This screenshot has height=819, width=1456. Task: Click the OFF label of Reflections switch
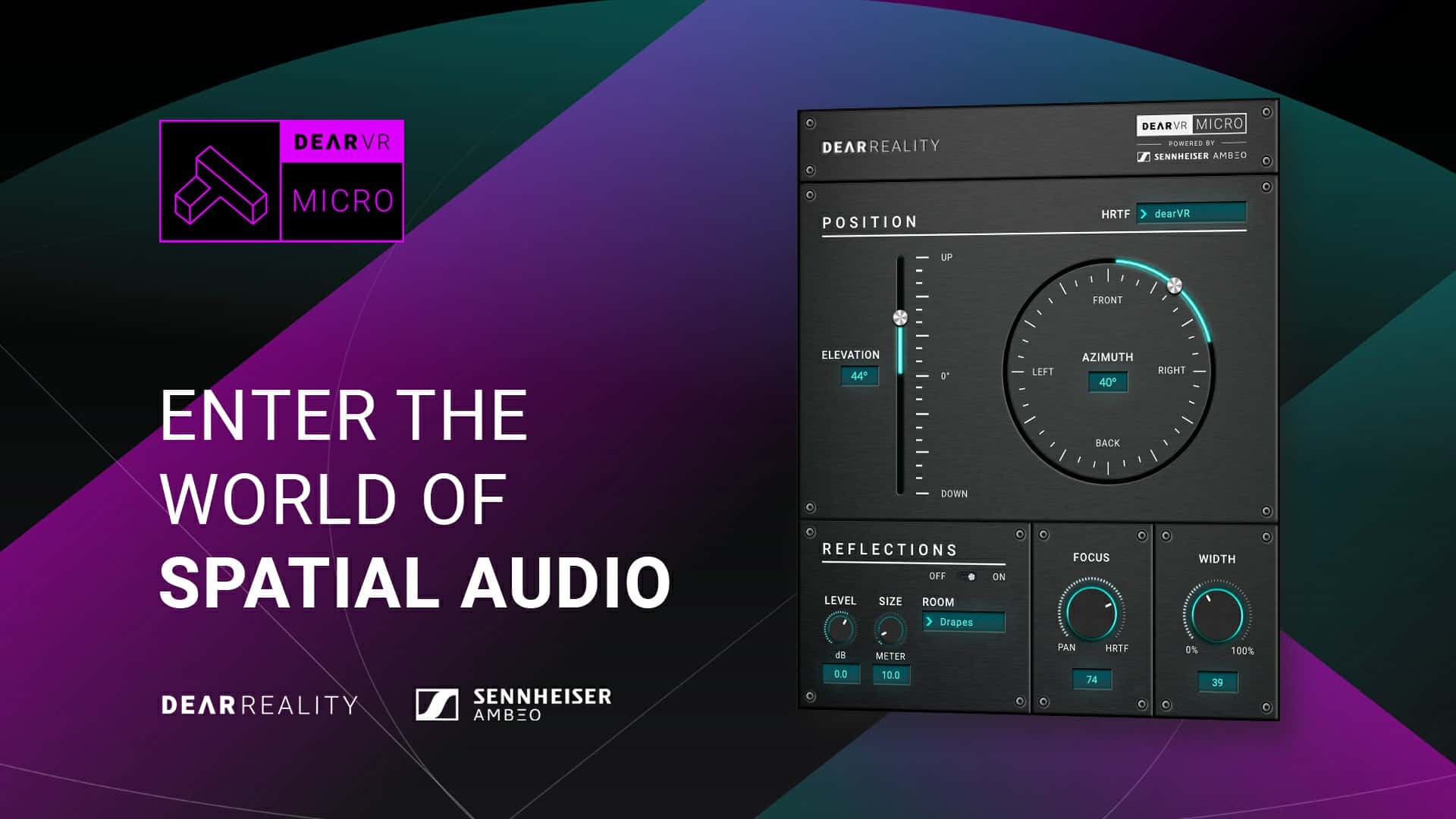(937, 576)
